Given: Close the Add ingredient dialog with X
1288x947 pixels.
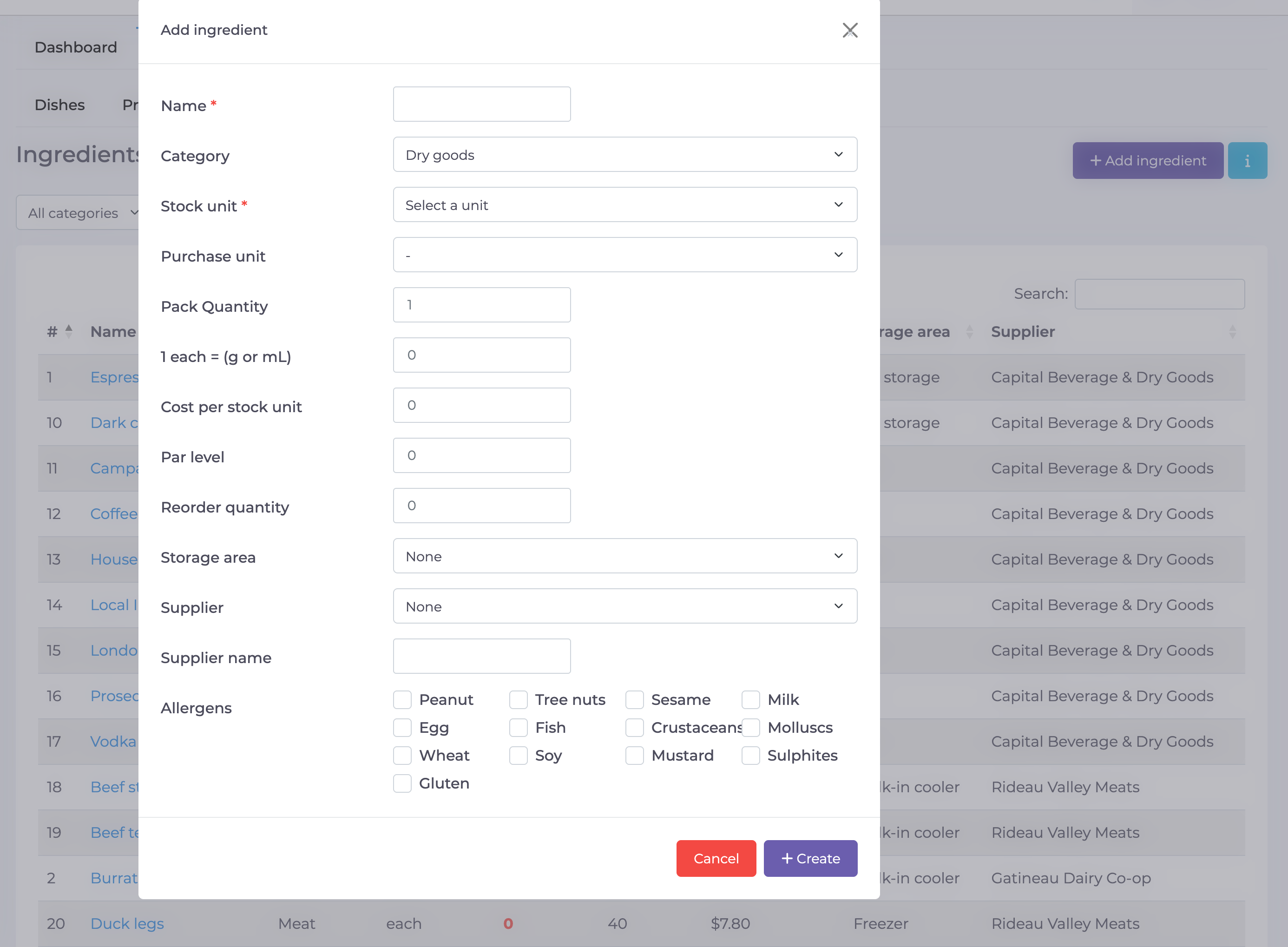Looking at the screenshot, I should click(849, 30).
